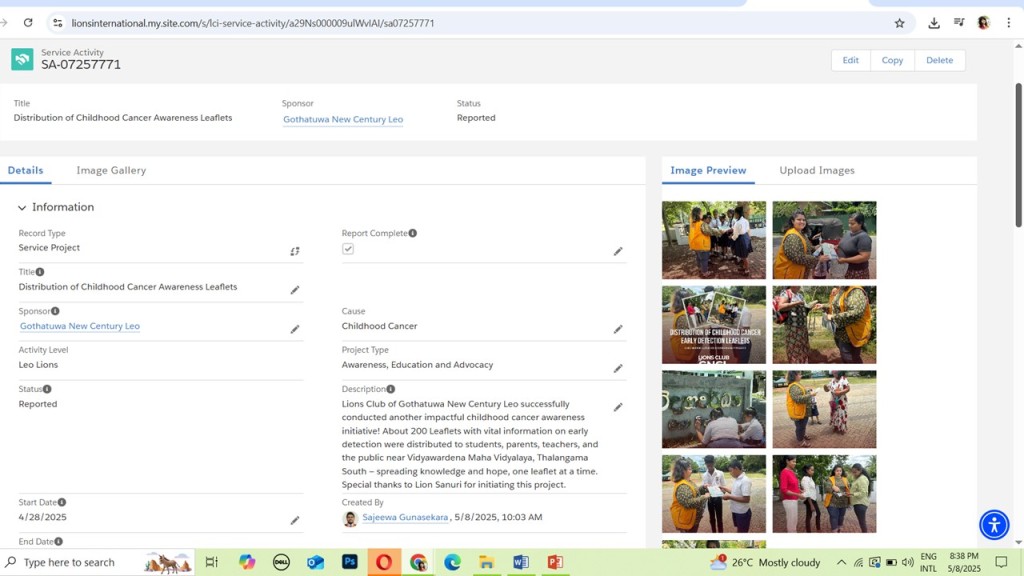
Task: Open the Chrome profile avatar
Action: (x=984, y=23)
